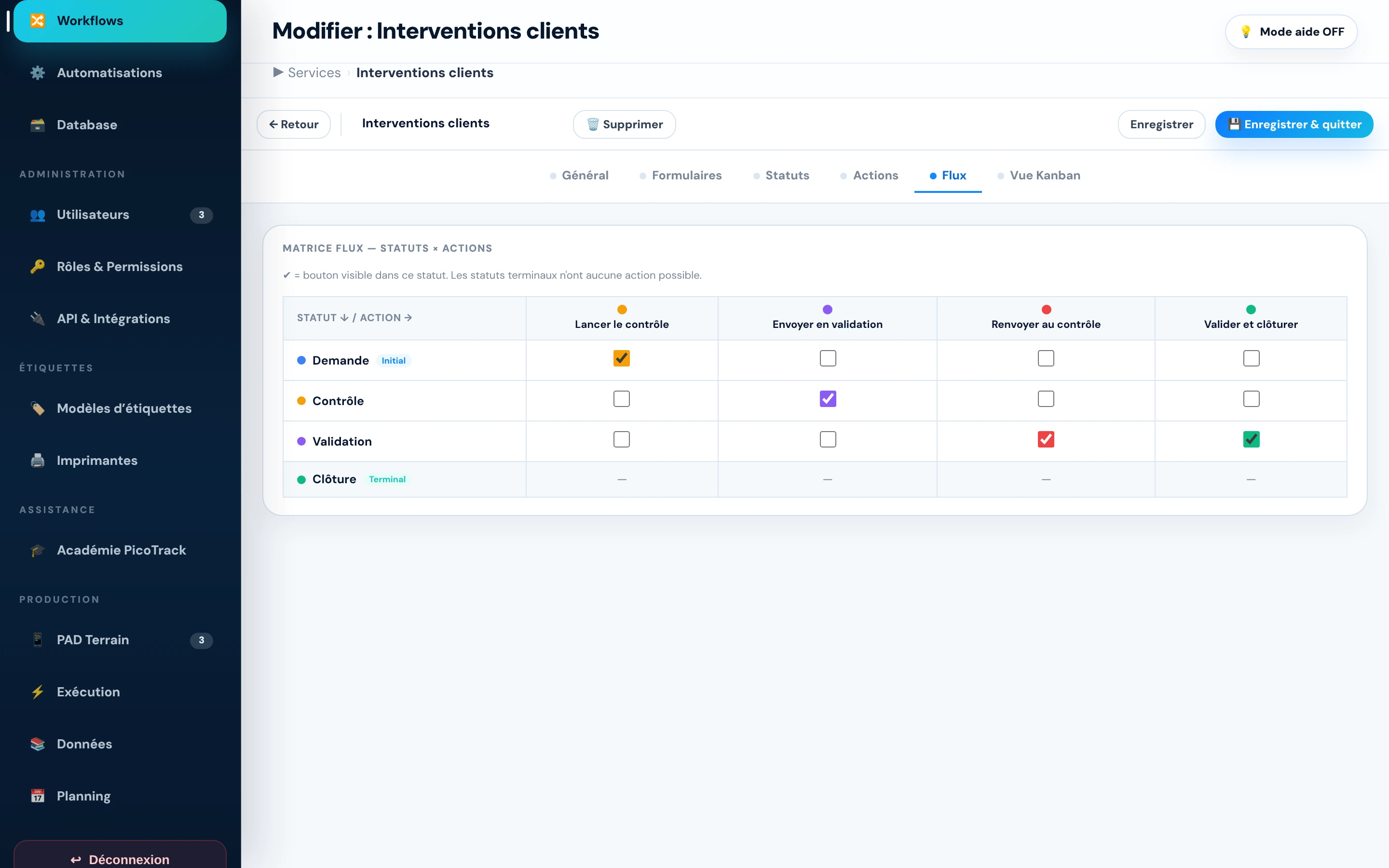Click the Imprimantes printer icon
Image resolution: width=1389 pixels, height=868 pixels.
click(x=38, y=461)
